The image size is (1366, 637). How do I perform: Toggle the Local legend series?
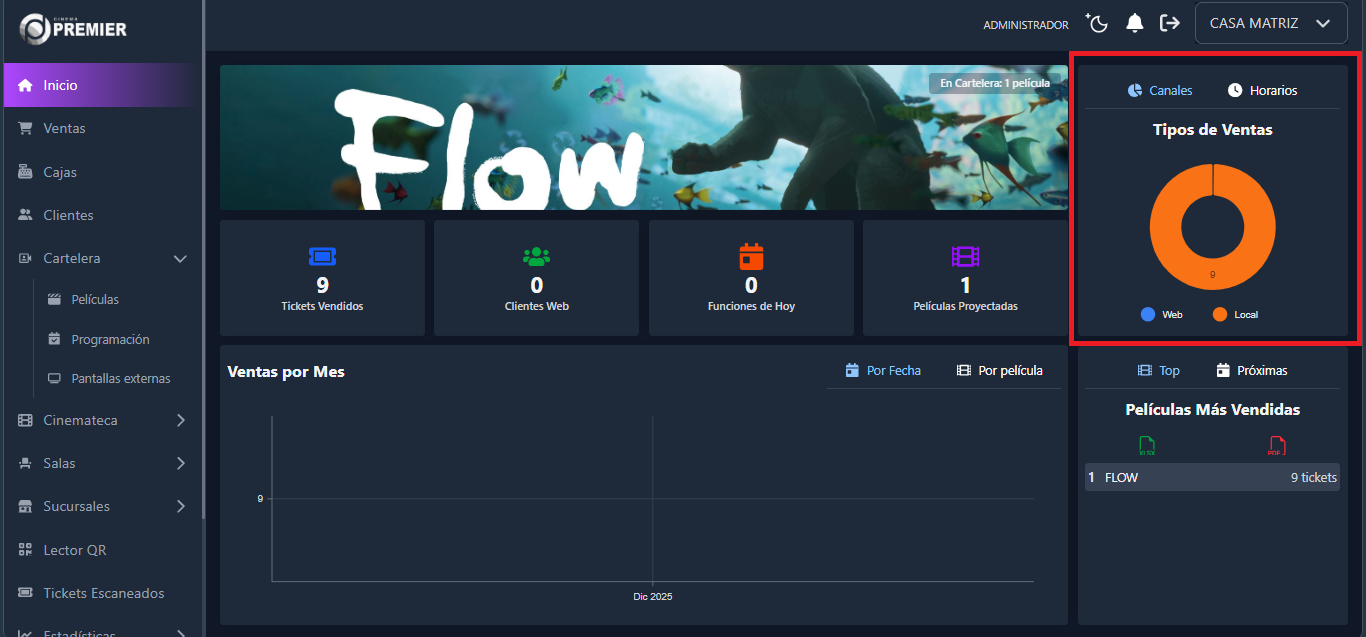click(x=1235, y=314)
